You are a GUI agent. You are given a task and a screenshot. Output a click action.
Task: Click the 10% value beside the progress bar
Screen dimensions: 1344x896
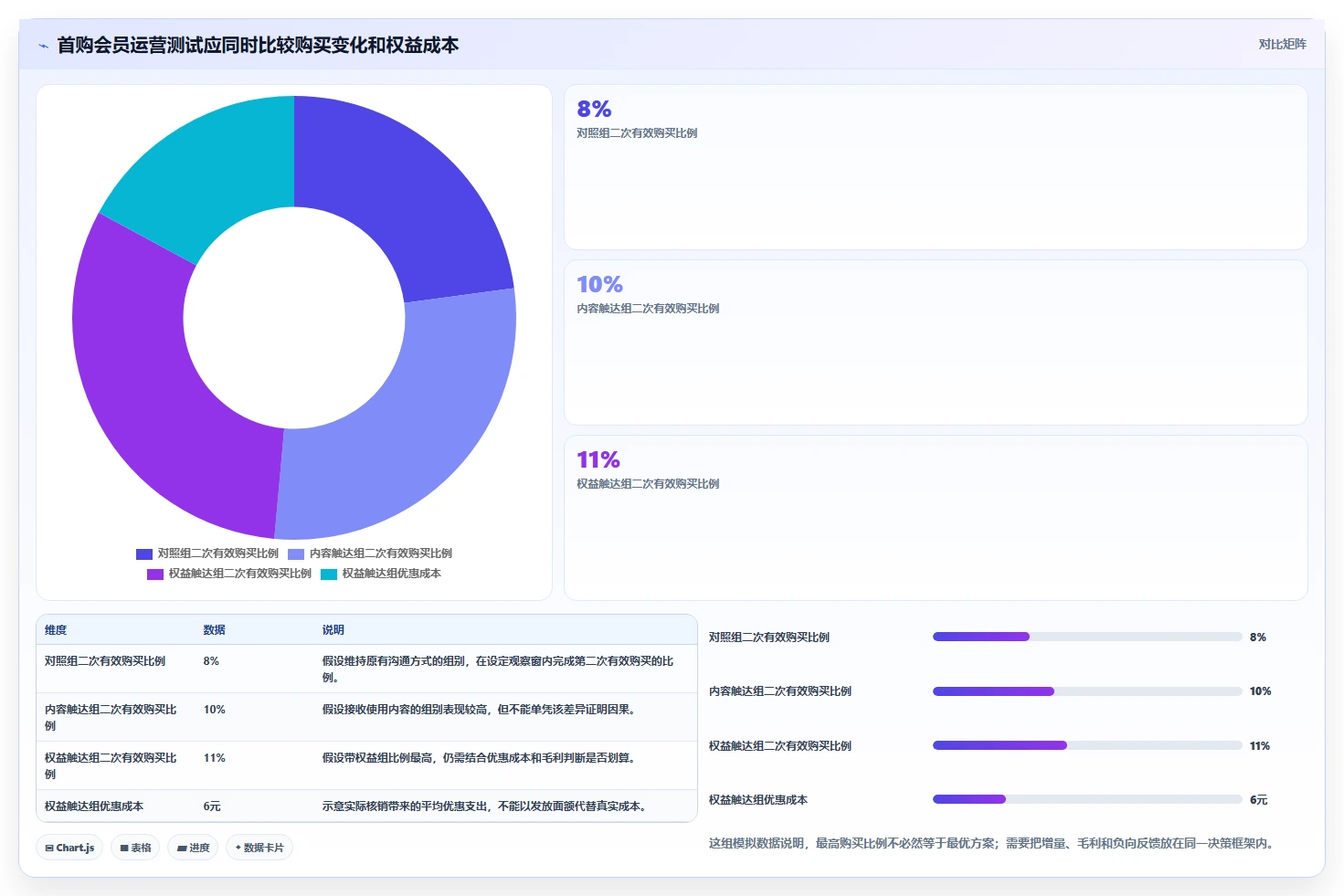1261,691
